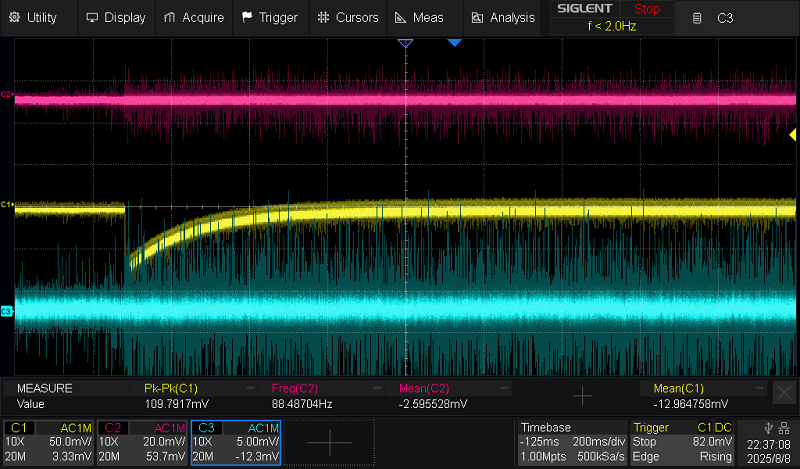Toggle the C1 channel descriptor box

click(49, 442)
